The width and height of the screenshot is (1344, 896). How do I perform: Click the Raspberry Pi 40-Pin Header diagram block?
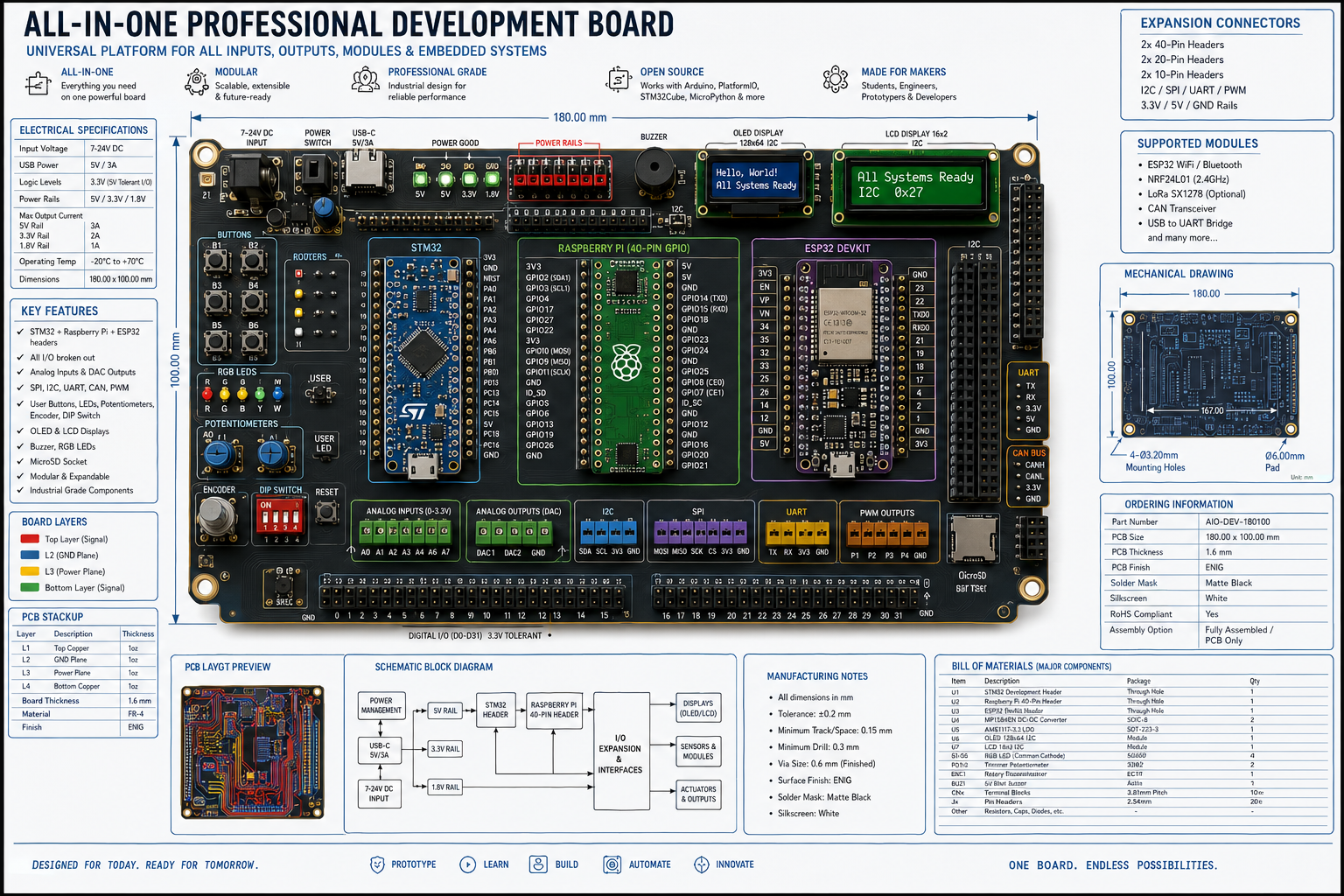[x=554, y=710]
